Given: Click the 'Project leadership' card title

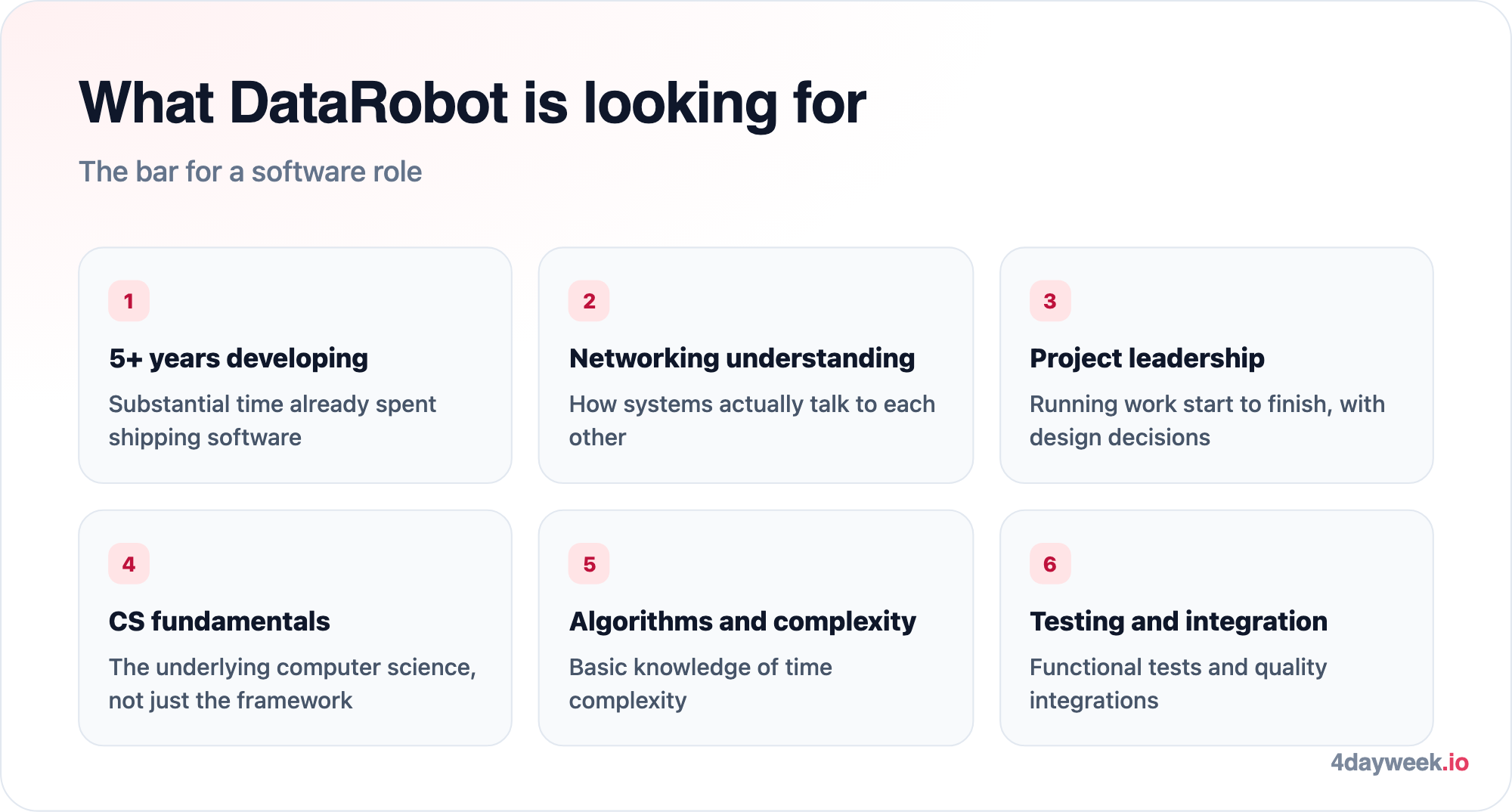Looking at the screenshot, I should pyautogui.click(x=1146, y=358).
